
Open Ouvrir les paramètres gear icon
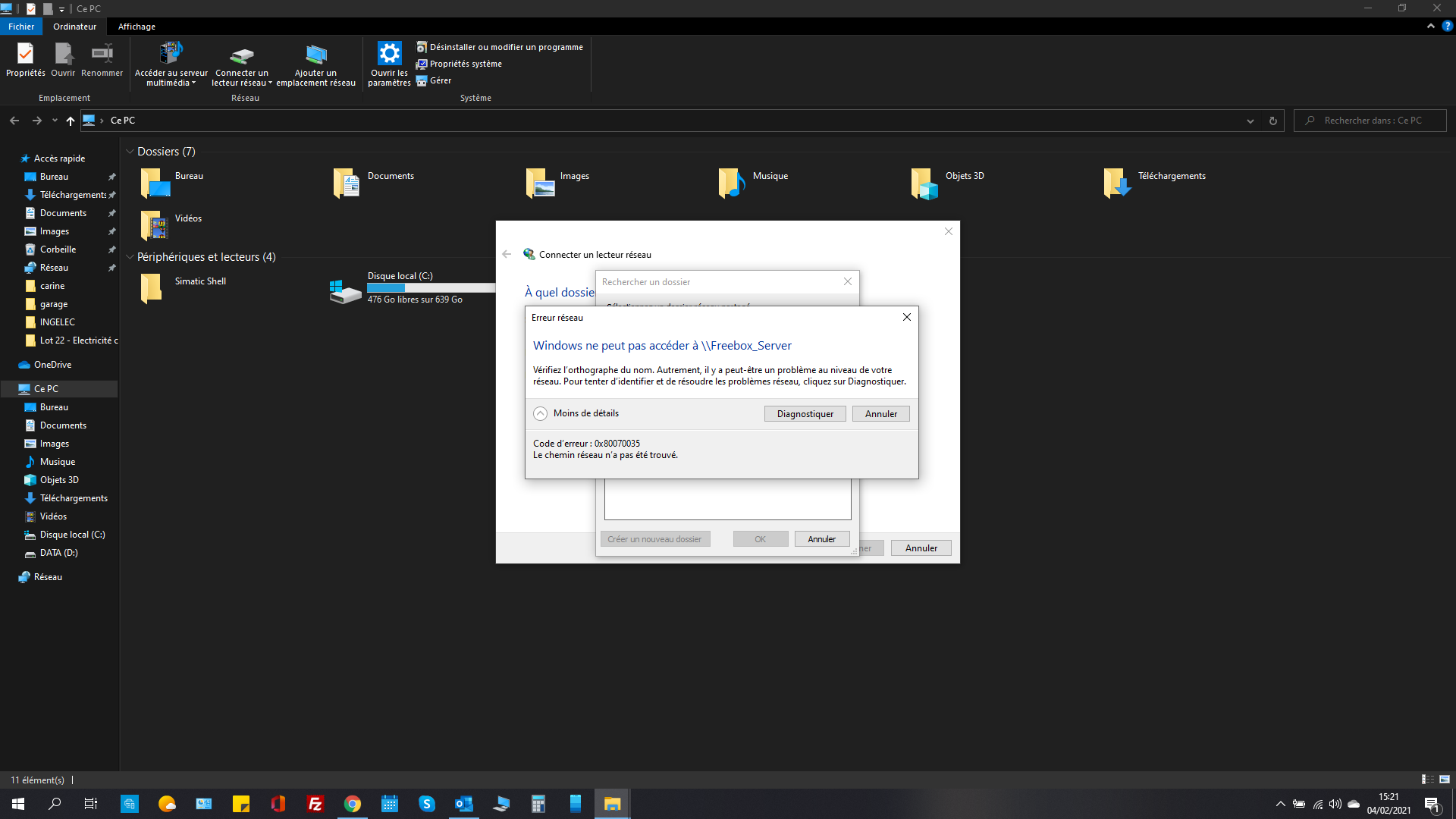[389, 55]
